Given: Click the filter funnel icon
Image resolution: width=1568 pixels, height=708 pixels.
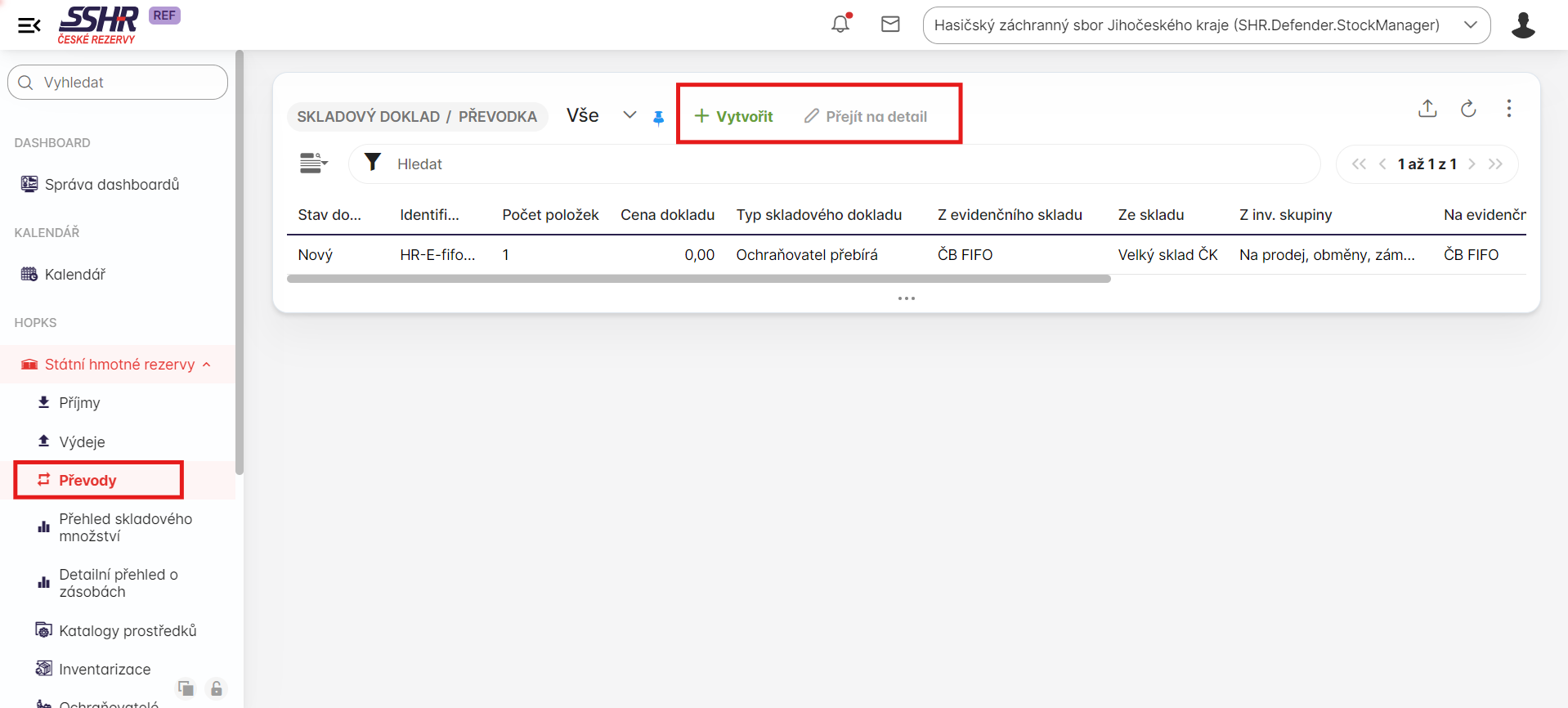Looking at the screenshot, I should tap(373, 163).
